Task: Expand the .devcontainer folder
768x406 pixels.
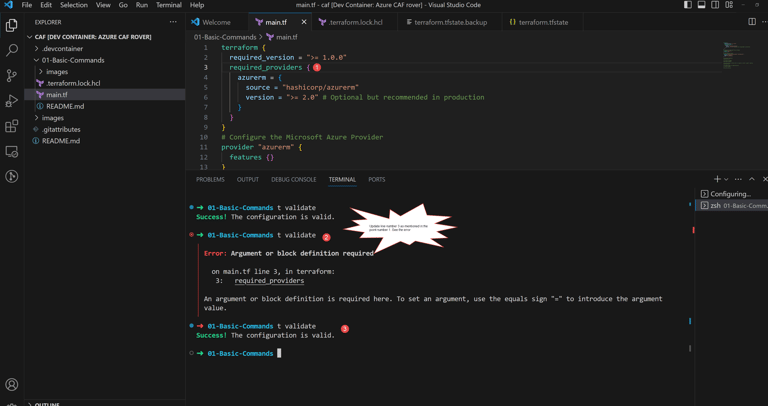Action: (37, 49)
